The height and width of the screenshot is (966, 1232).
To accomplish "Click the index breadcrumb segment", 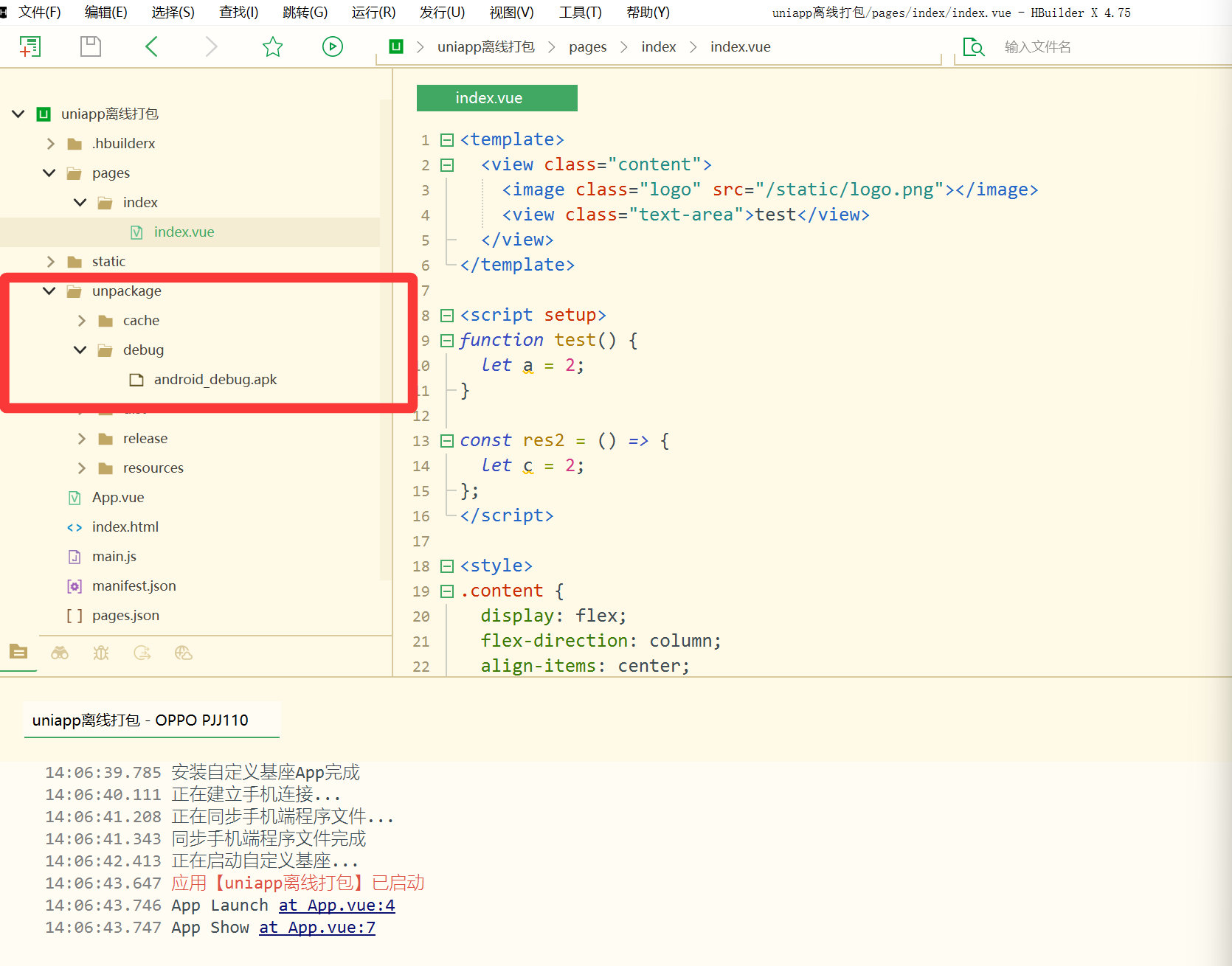I will tap(659, 47).
